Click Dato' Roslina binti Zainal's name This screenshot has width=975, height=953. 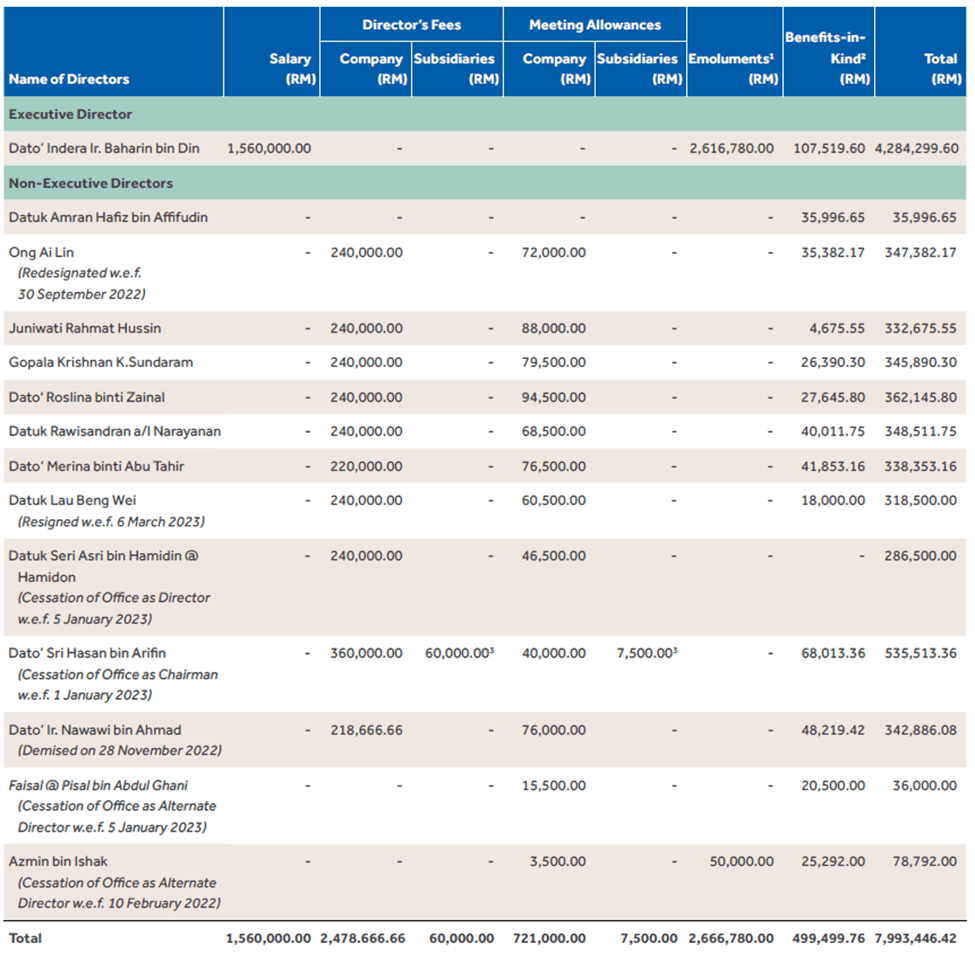coord(87,397)
